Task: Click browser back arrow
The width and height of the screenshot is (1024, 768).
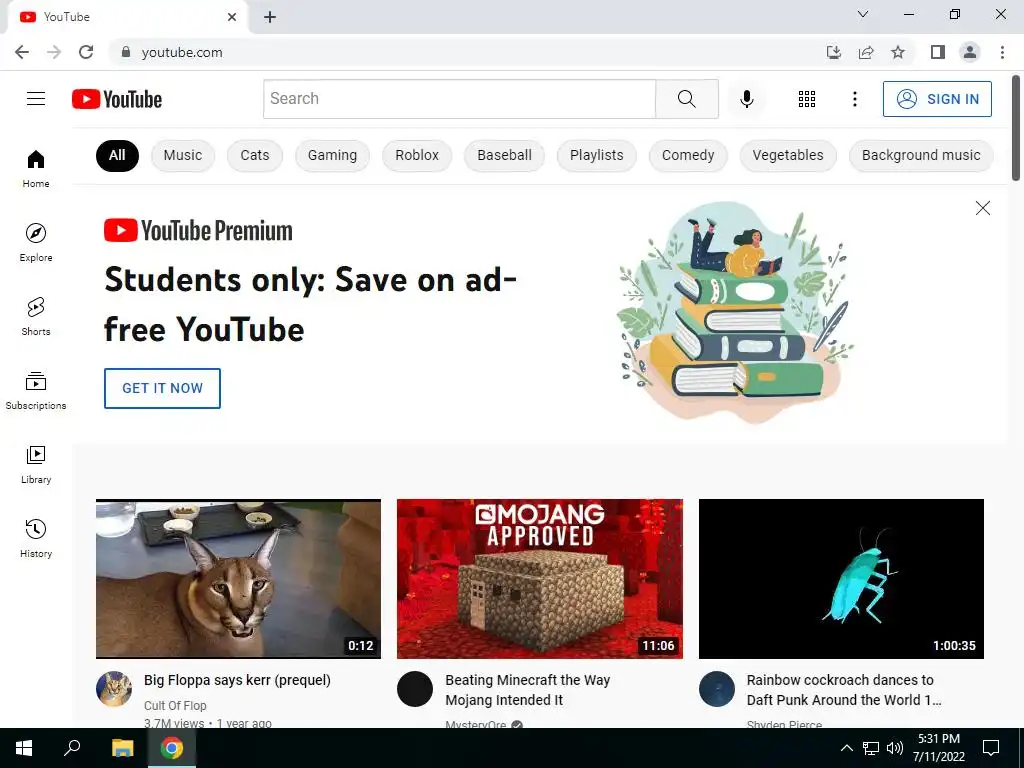Action: (x=22, y=52)
